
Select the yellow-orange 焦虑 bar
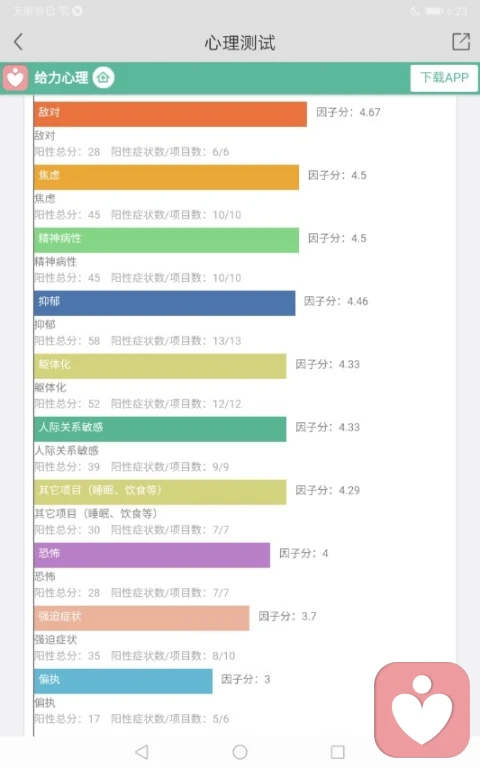167,177
